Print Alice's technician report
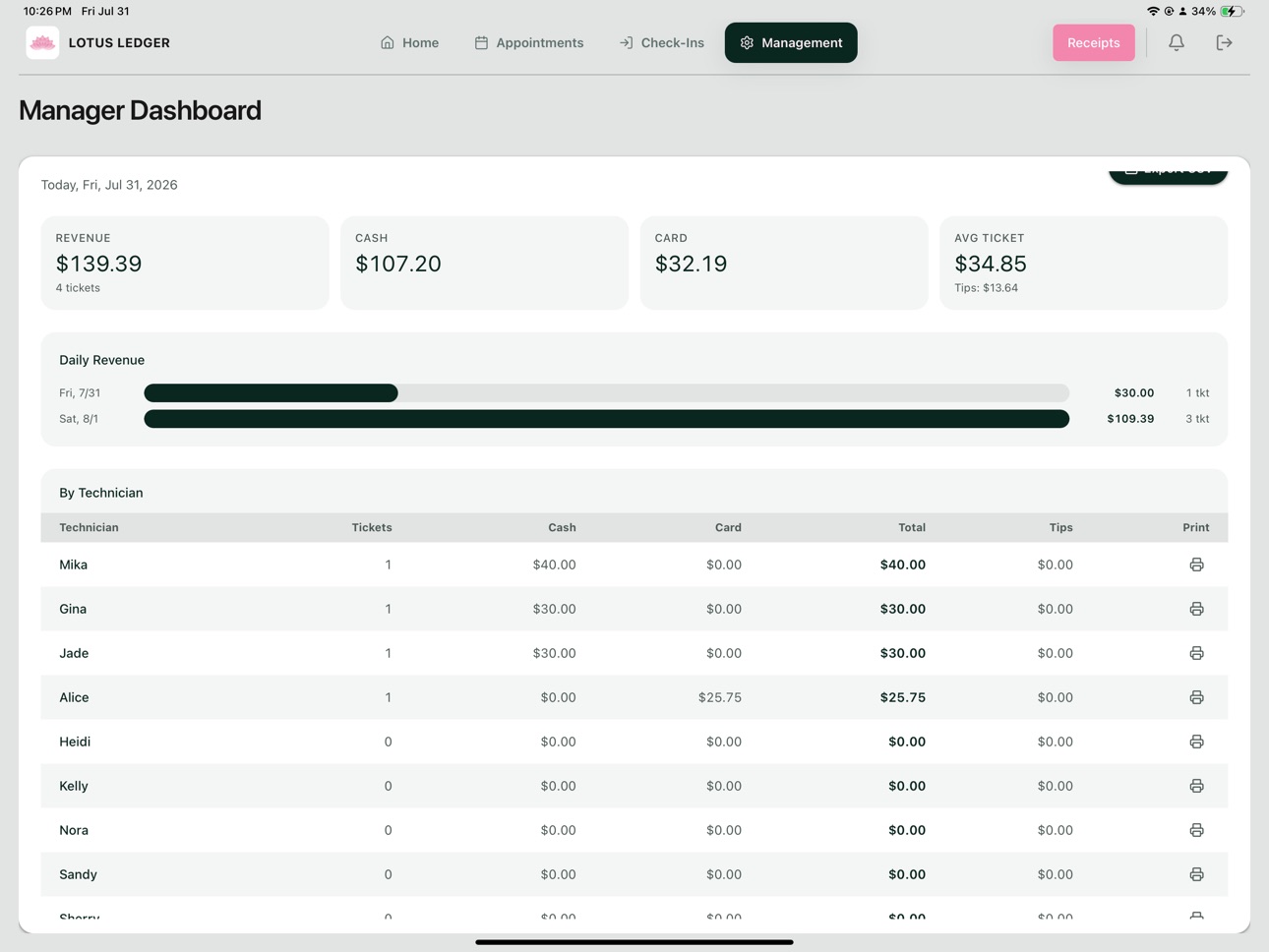This screenshot has height=952, width=1269. tap(1196, 697)
